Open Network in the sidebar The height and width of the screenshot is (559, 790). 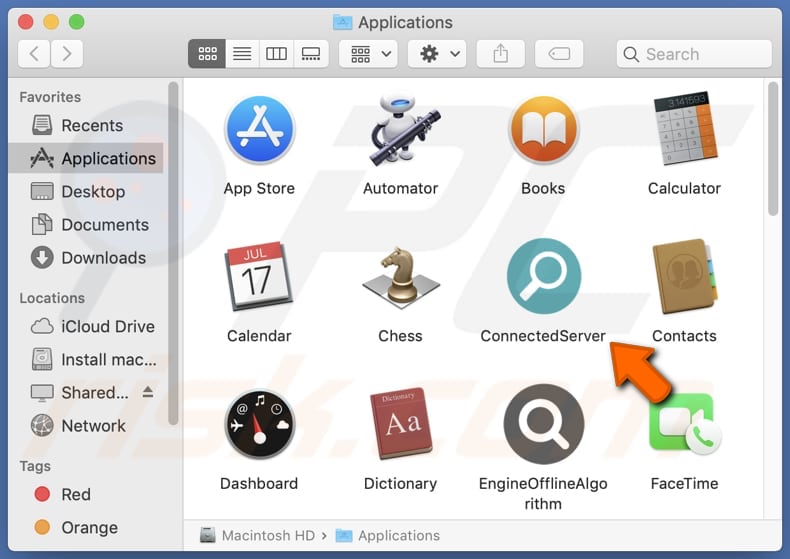point(86,426)
